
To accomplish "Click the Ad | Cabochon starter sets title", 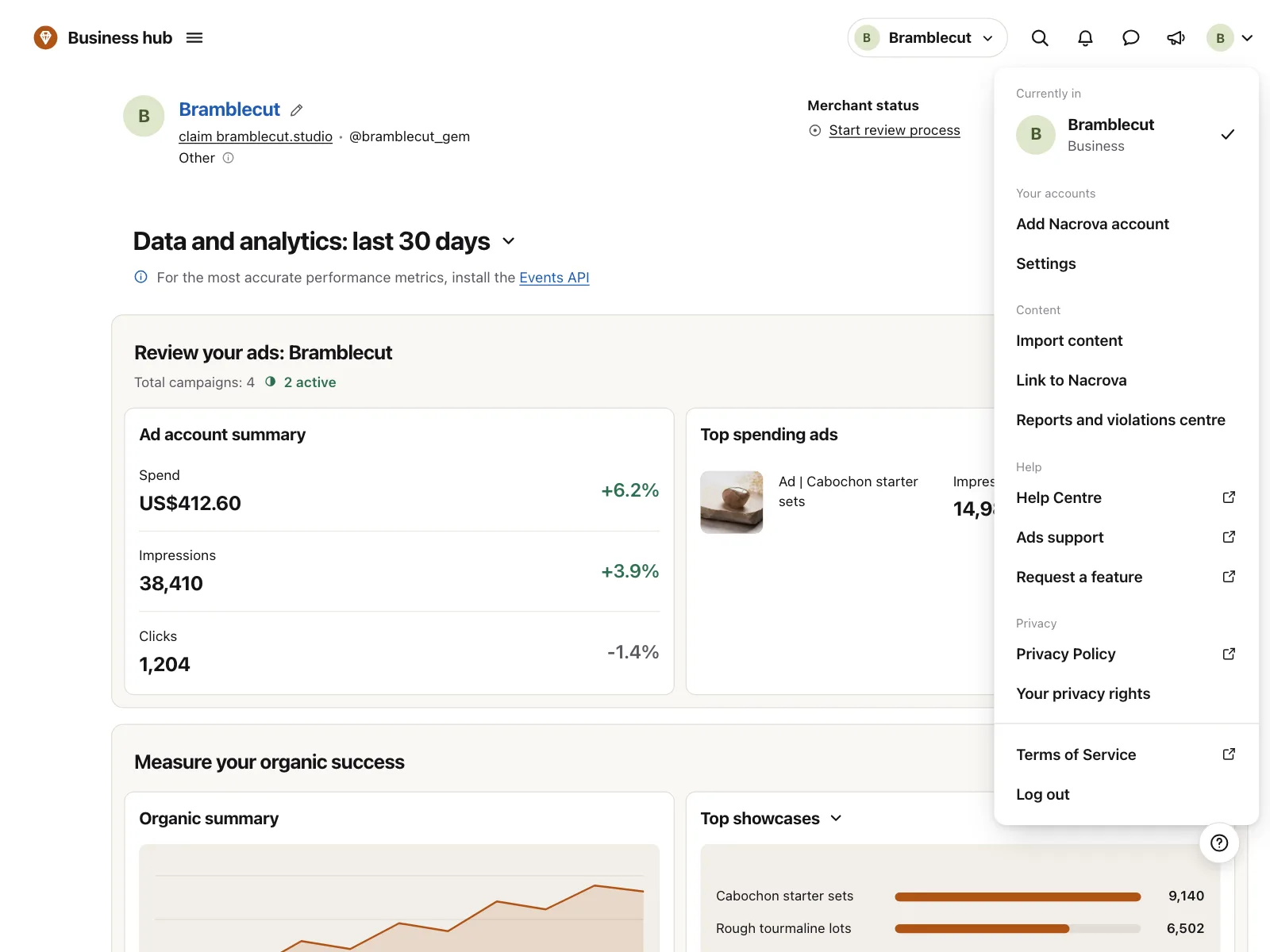I will (x=849, y=492).
